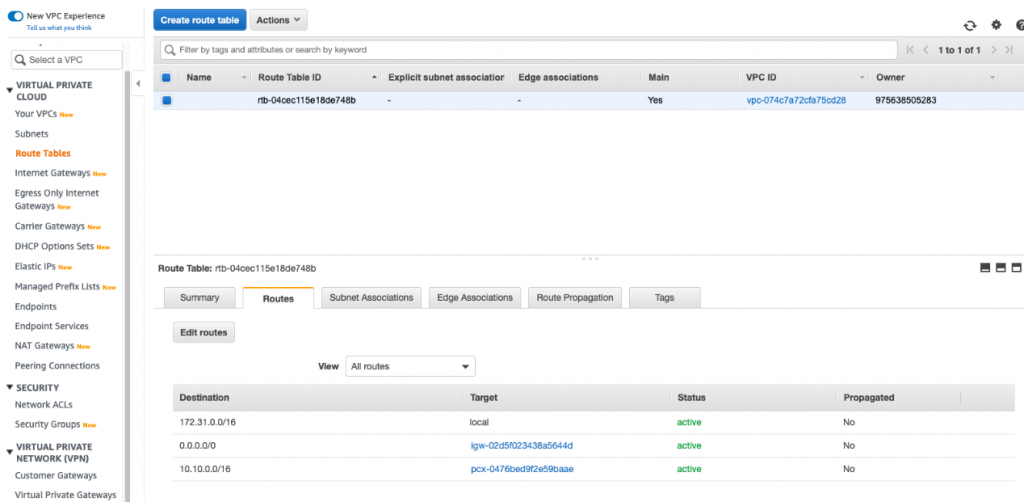Open the Edge Associations tab
The width and height of the screenshot is (1024, 502).
coord(475,298)
